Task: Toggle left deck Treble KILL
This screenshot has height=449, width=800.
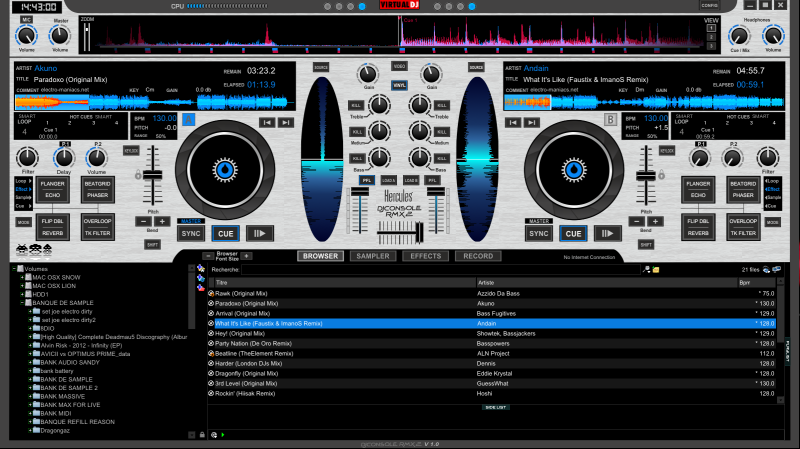Action: [x=356, y=106]
